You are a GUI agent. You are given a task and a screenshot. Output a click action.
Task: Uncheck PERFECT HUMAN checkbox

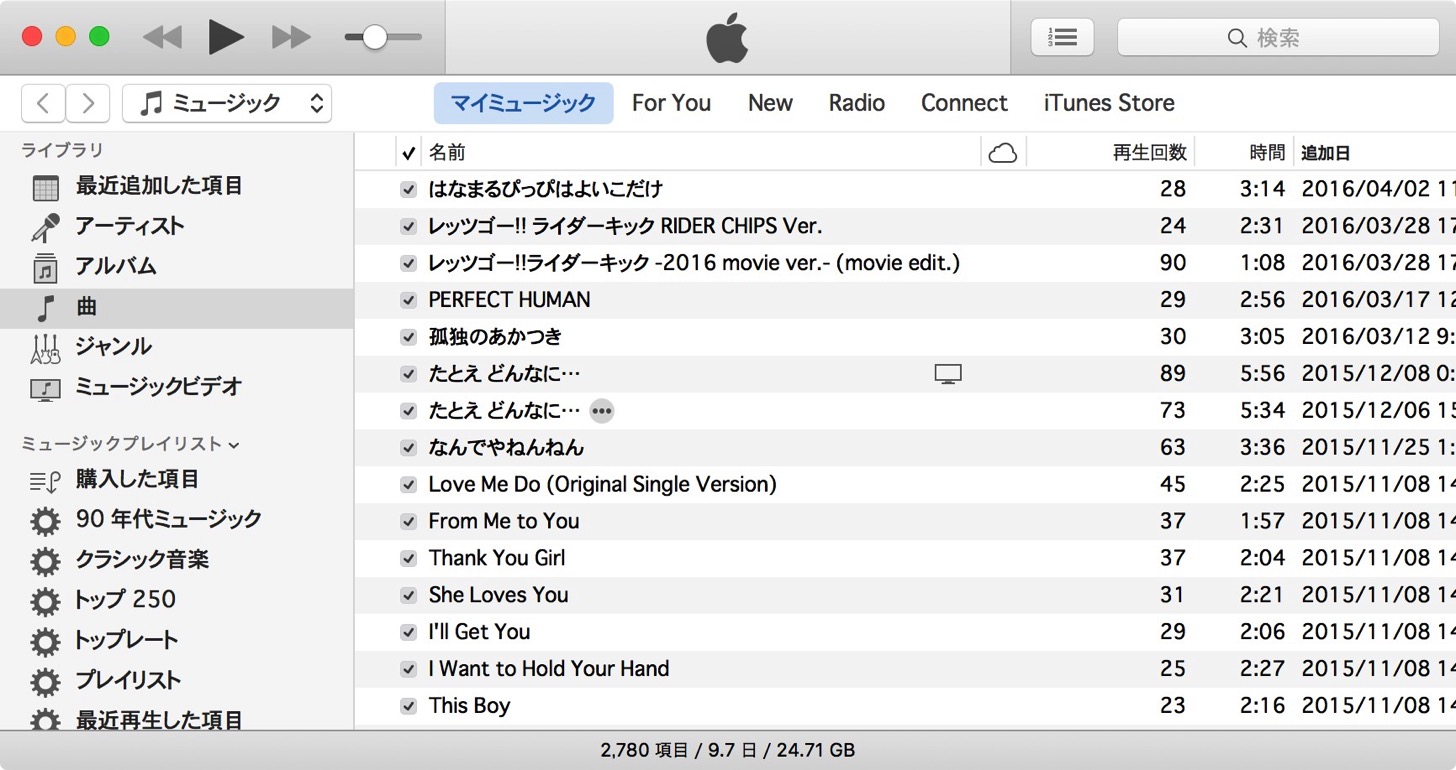tap(408, 300)
